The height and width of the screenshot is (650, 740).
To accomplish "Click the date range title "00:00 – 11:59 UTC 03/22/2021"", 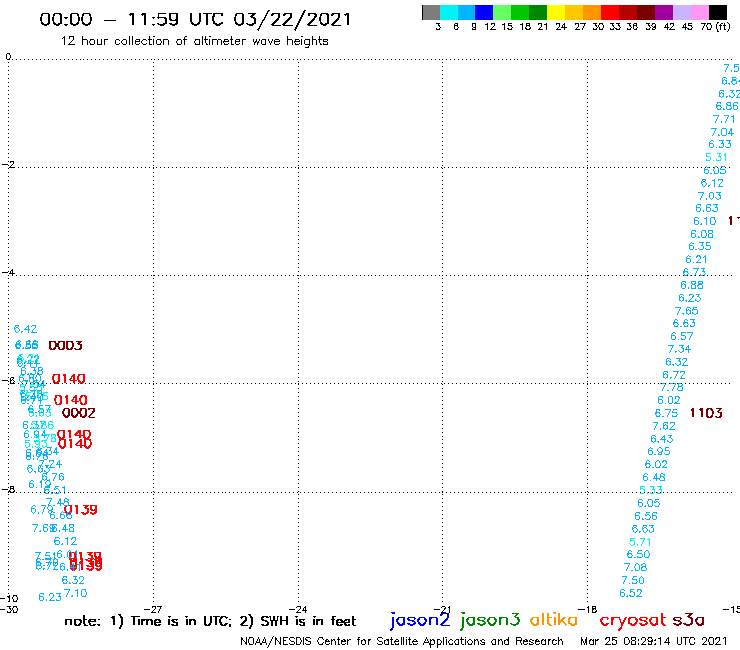I will (x=195, y=19).
